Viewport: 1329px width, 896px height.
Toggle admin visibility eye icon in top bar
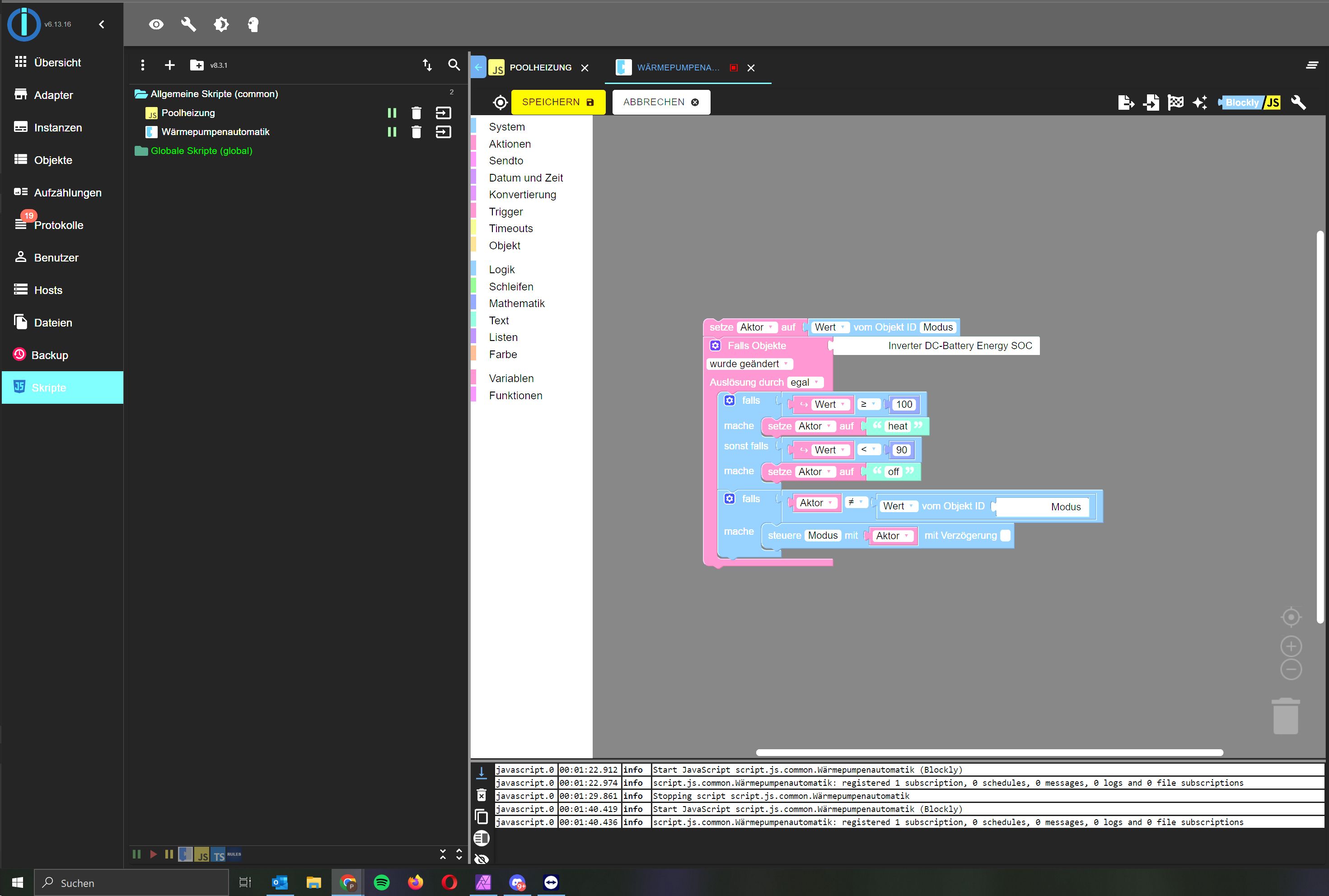(156, 24)
